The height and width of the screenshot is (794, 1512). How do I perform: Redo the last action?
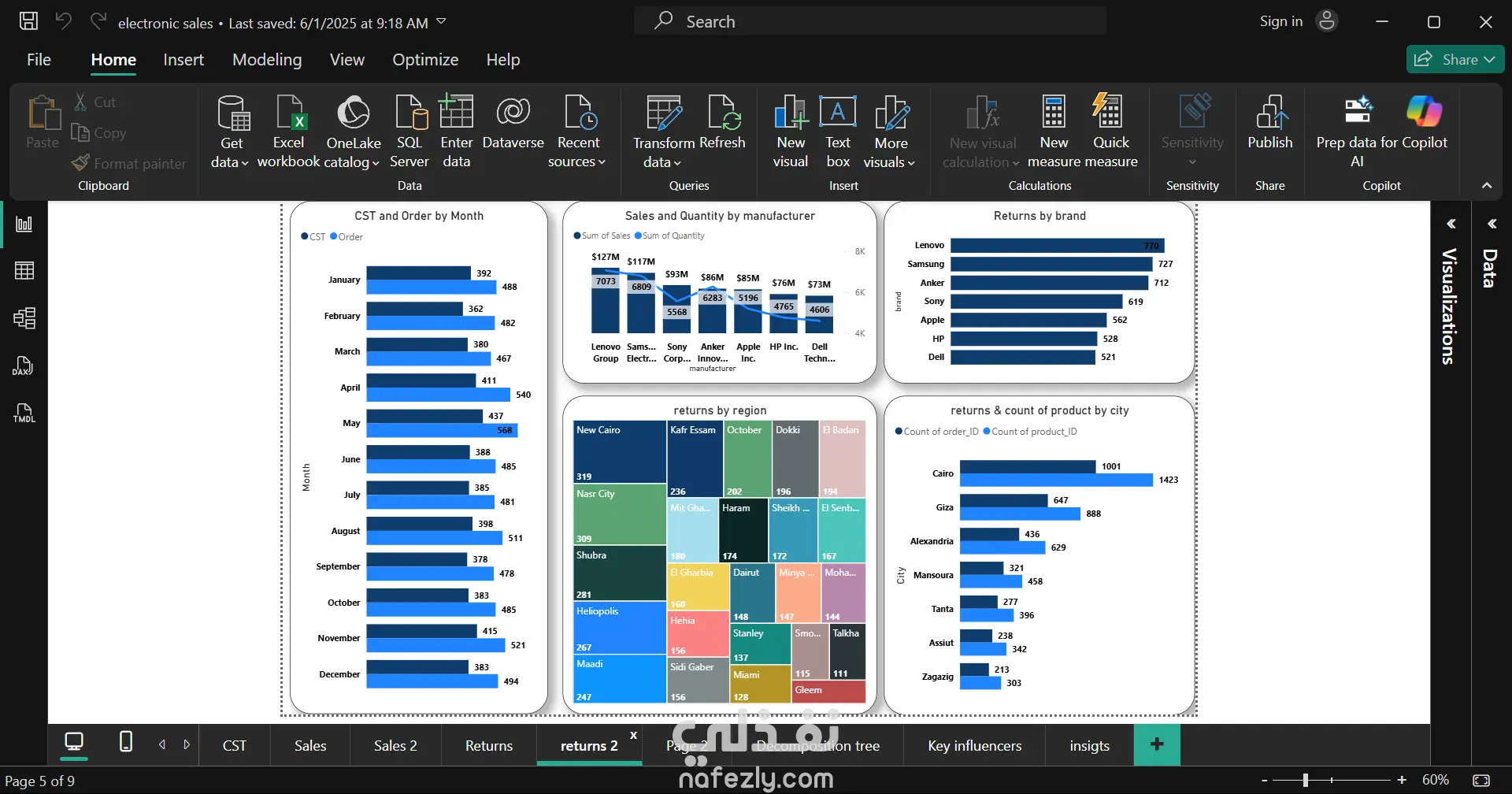pyautogui.click(x=98, y=21)
